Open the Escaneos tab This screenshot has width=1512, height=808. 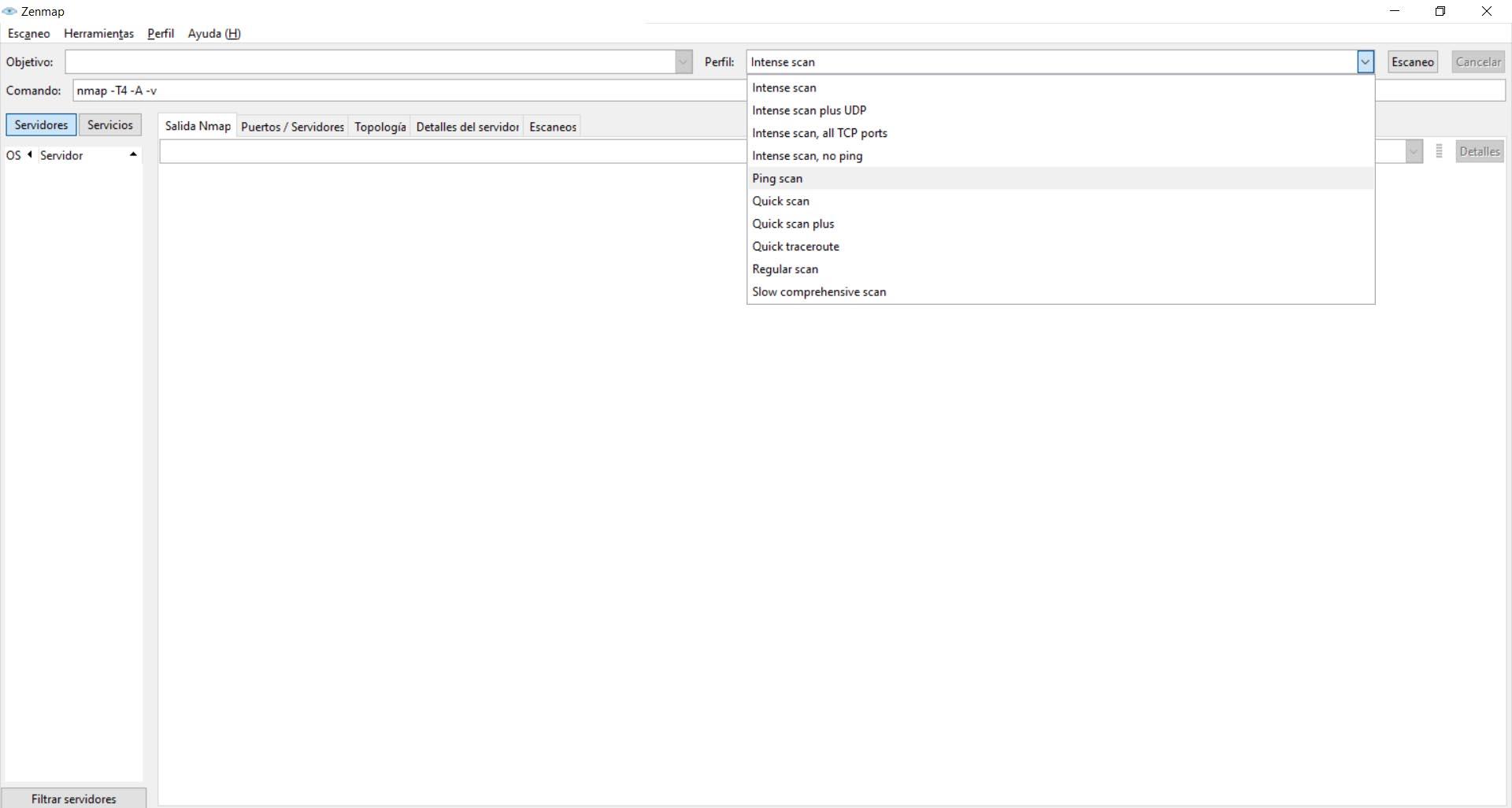pyautogui.click(x=553, y=127)
